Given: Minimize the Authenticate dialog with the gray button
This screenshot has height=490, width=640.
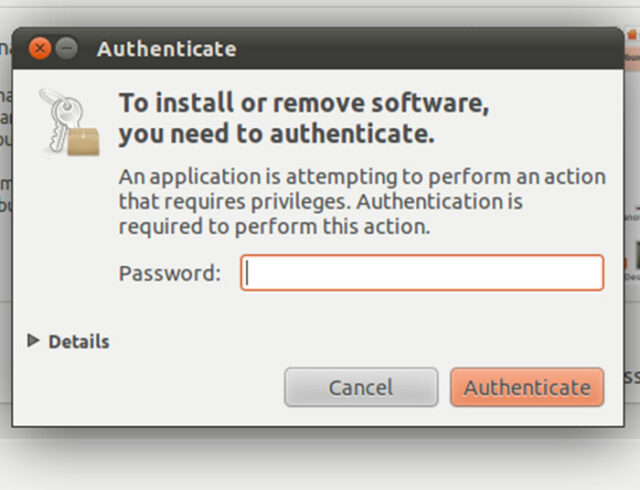Looking at the screenshot, I should [x=67, y=49].
